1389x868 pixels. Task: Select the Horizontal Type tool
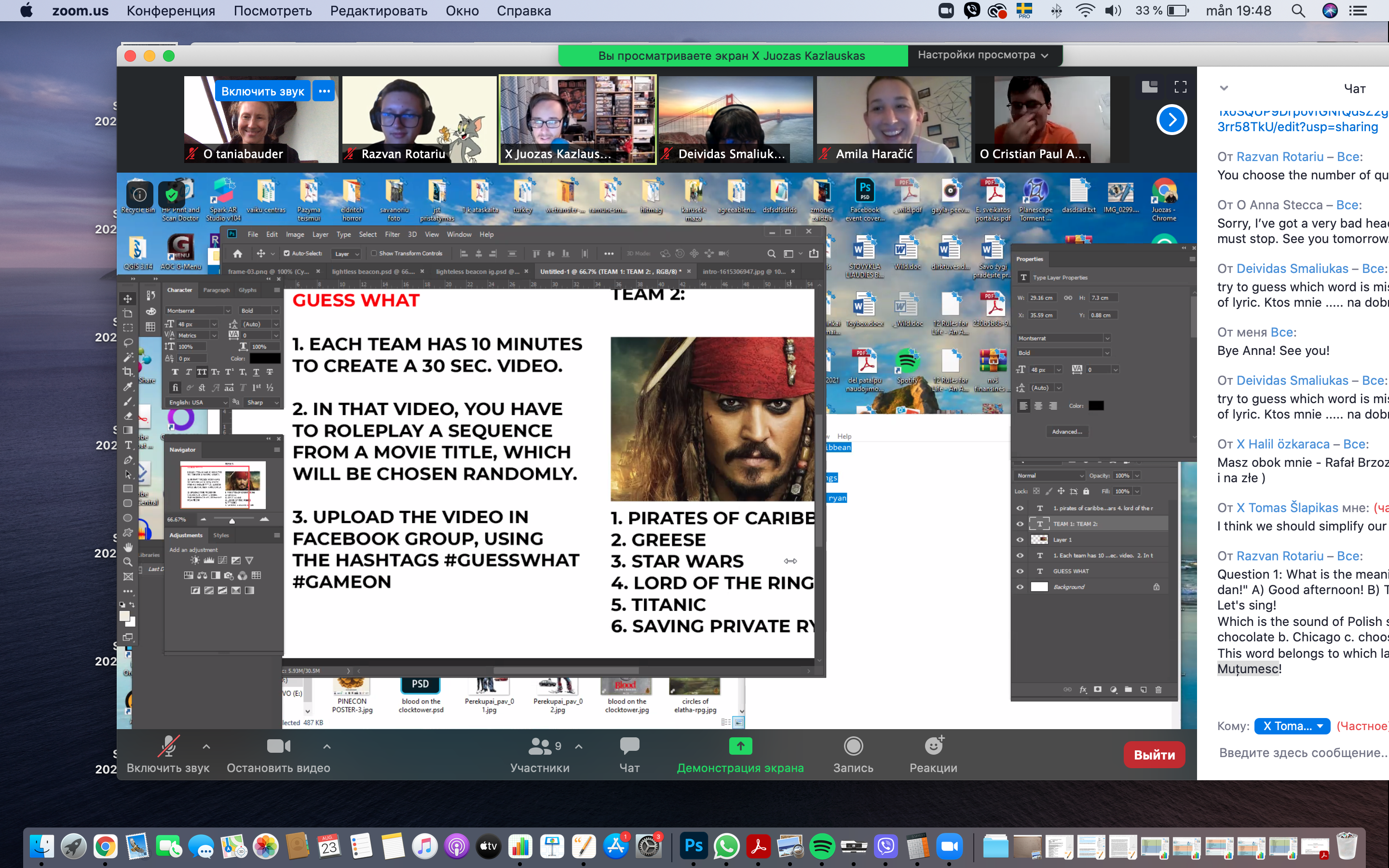pos(128,446)
